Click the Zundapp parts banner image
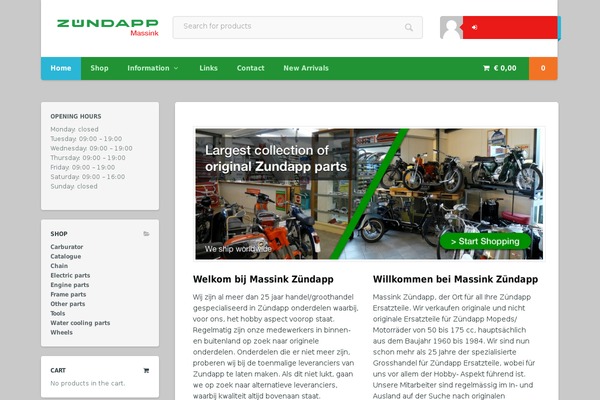600x400 pixels. (369, 194)
